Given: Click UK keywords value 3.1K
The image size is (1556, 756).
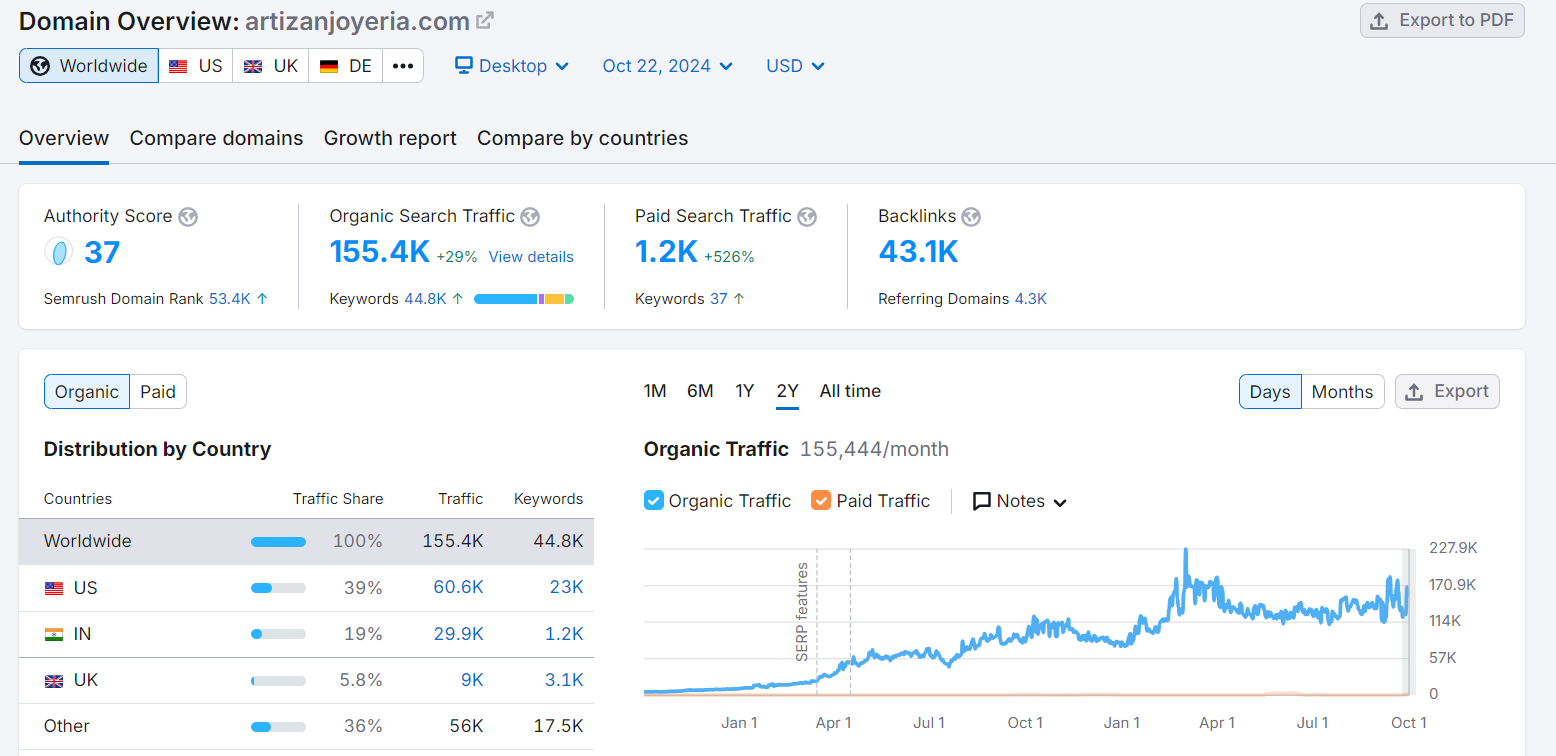Looking at the screenshot, I should pos(564,680).
